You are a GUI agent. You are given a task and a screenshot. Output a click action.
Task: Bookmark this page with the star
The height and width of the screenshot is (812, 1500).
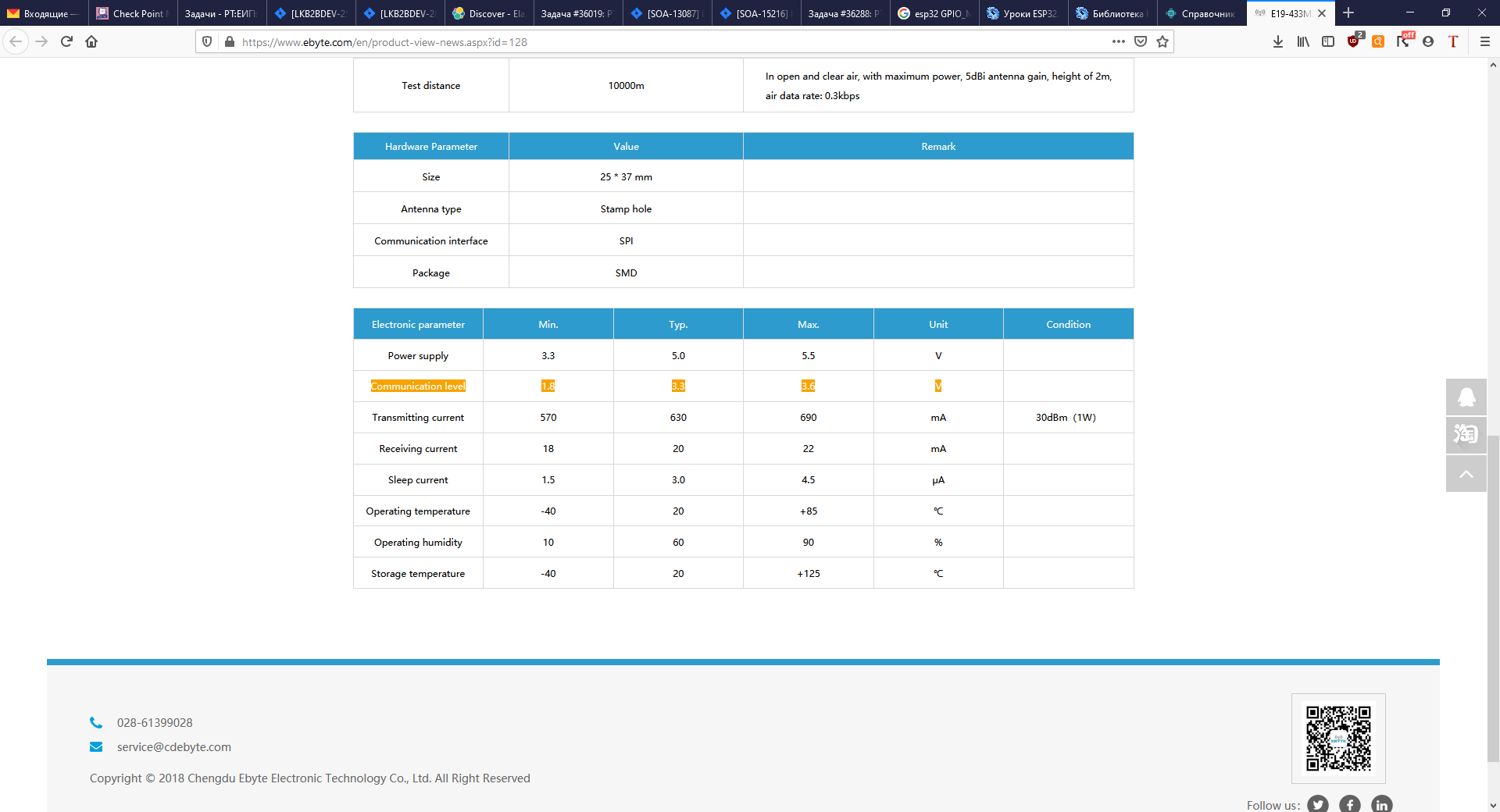pyautogui.click(x=1162, y=41)
